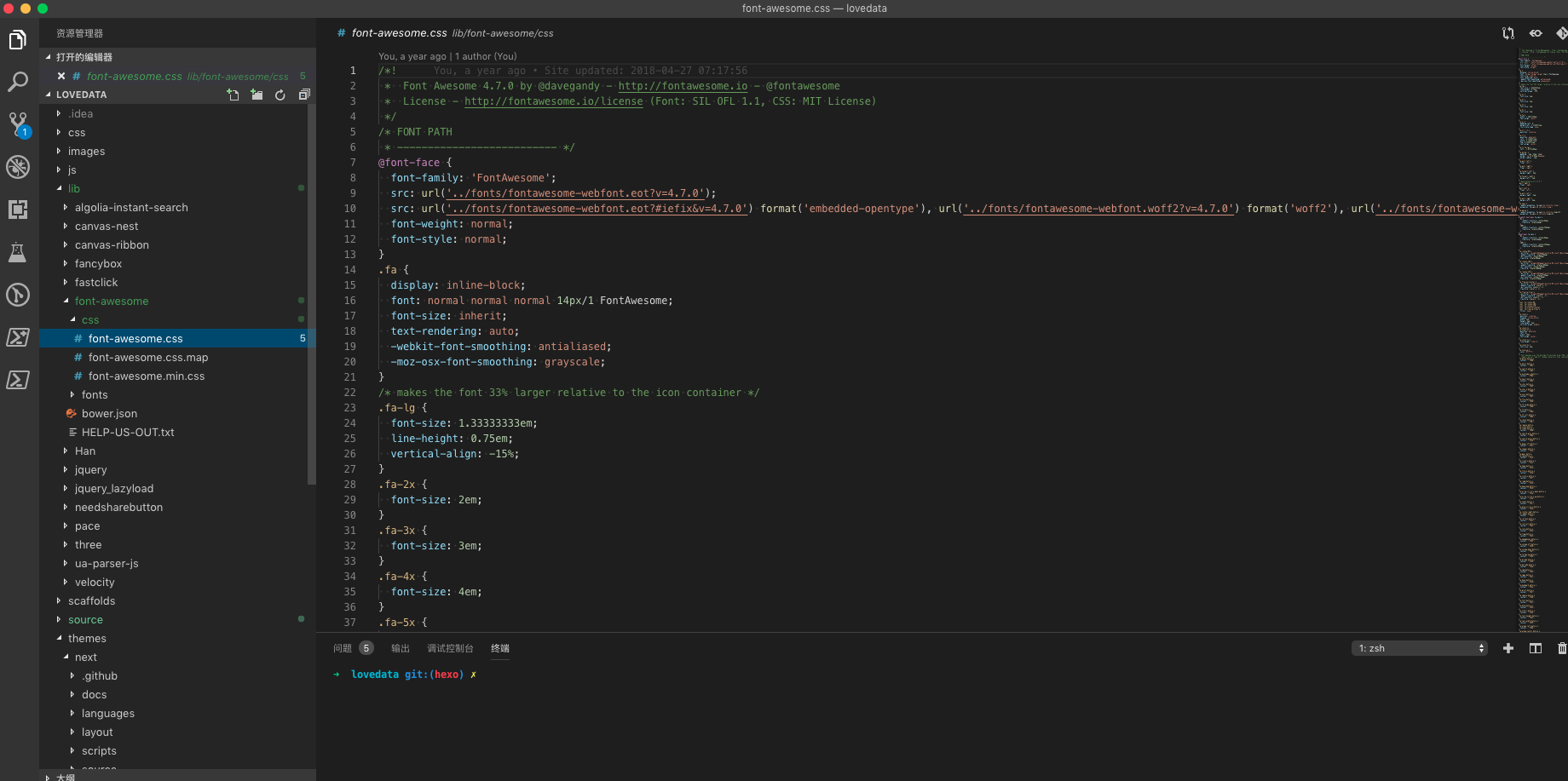This screenshot has width=1568, height=781.
Task: Click the .fa-lg selector on line 23
Action: [x=397, y=408]
